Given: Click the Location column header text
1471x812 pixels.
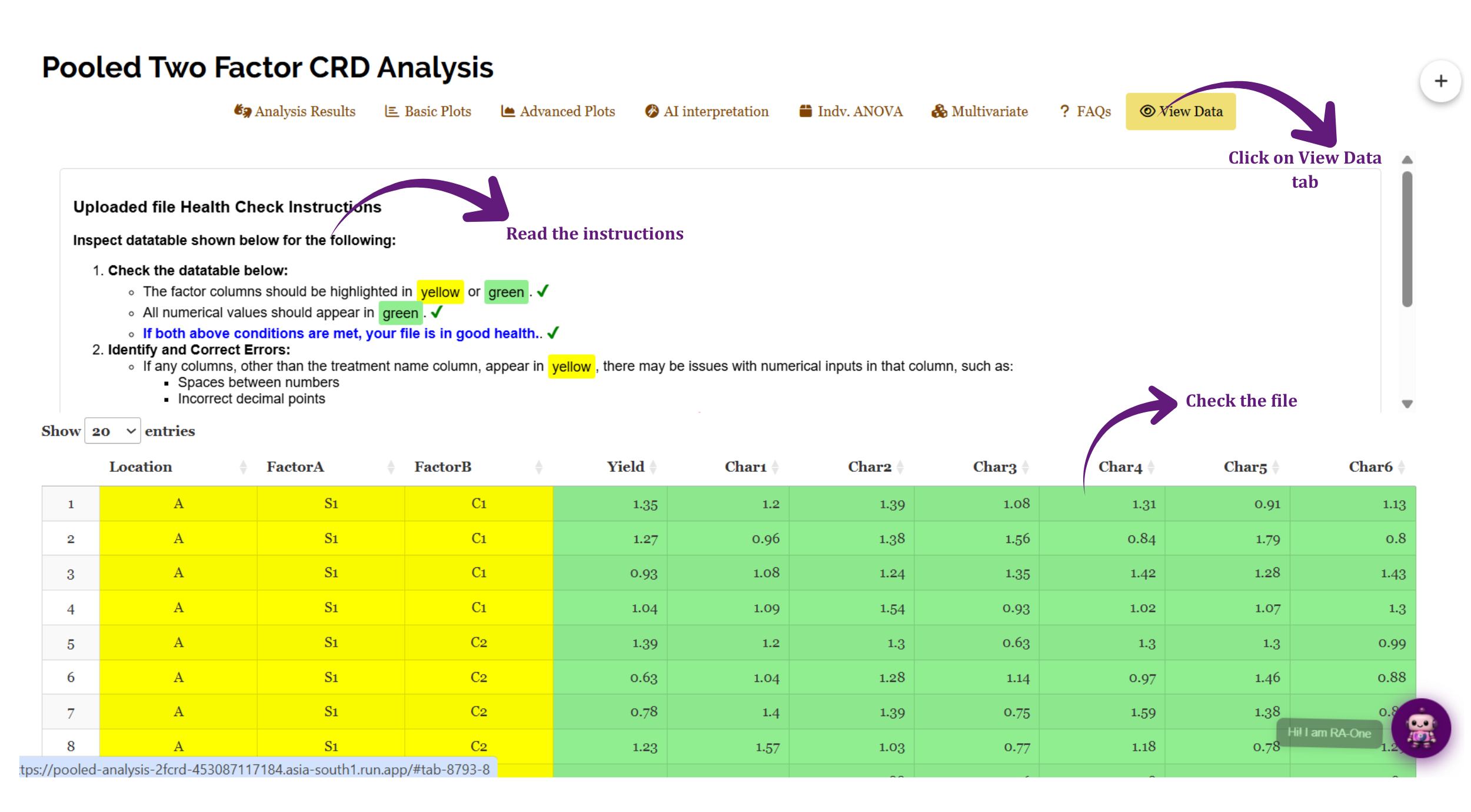Looking at the screenshot, I should [141, 467].
